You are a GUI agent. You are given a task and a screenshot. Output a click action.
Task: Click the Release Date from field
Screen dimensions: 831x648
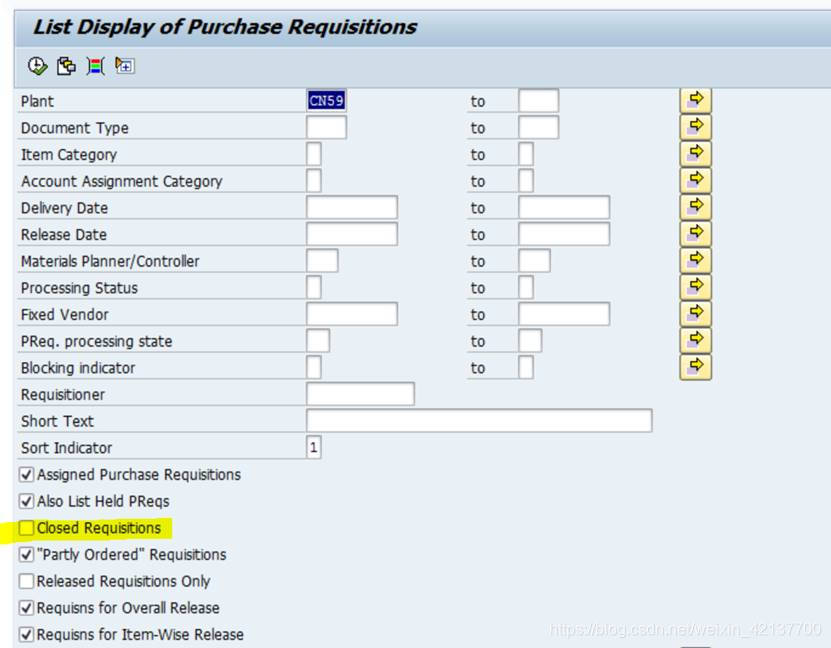(352, 234)
